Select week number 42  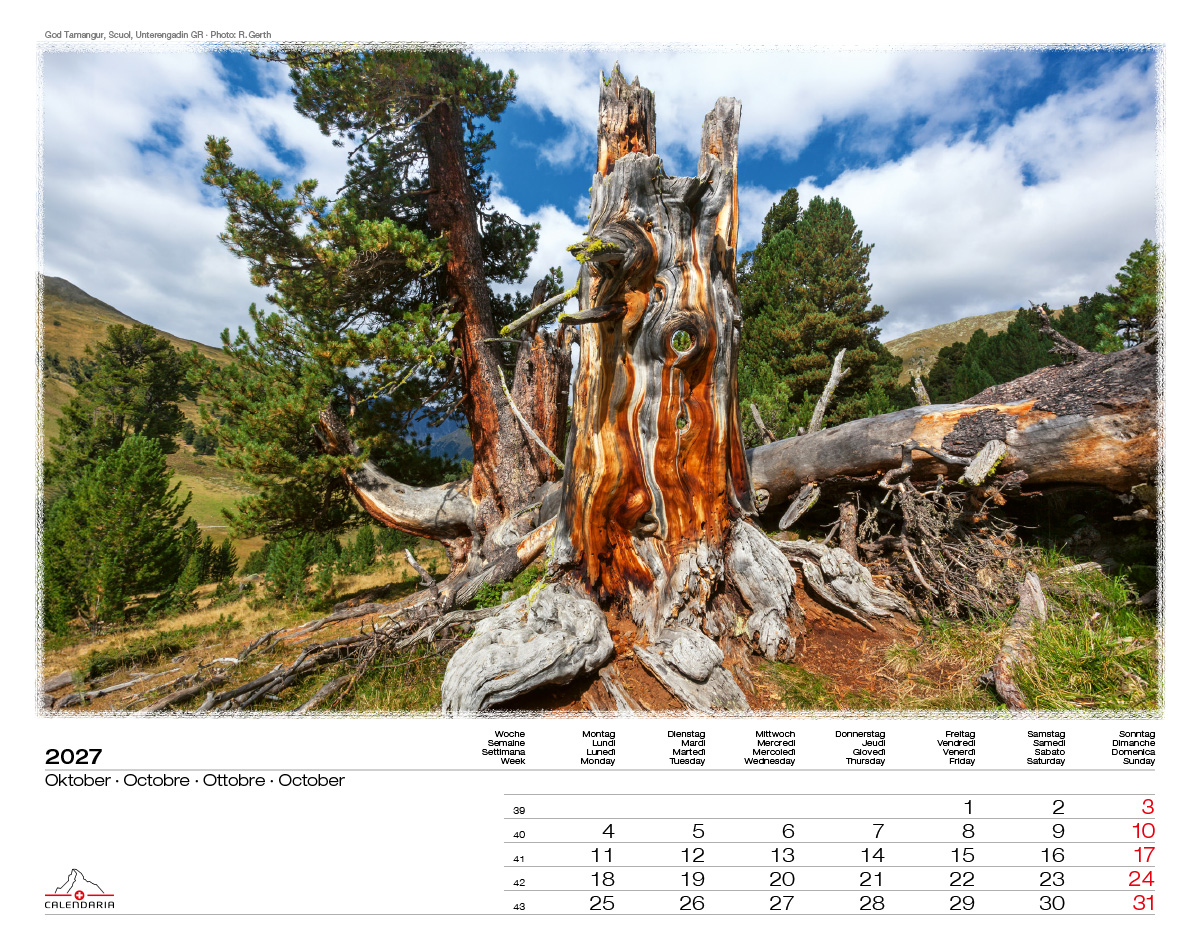click(x=519, y=883)
